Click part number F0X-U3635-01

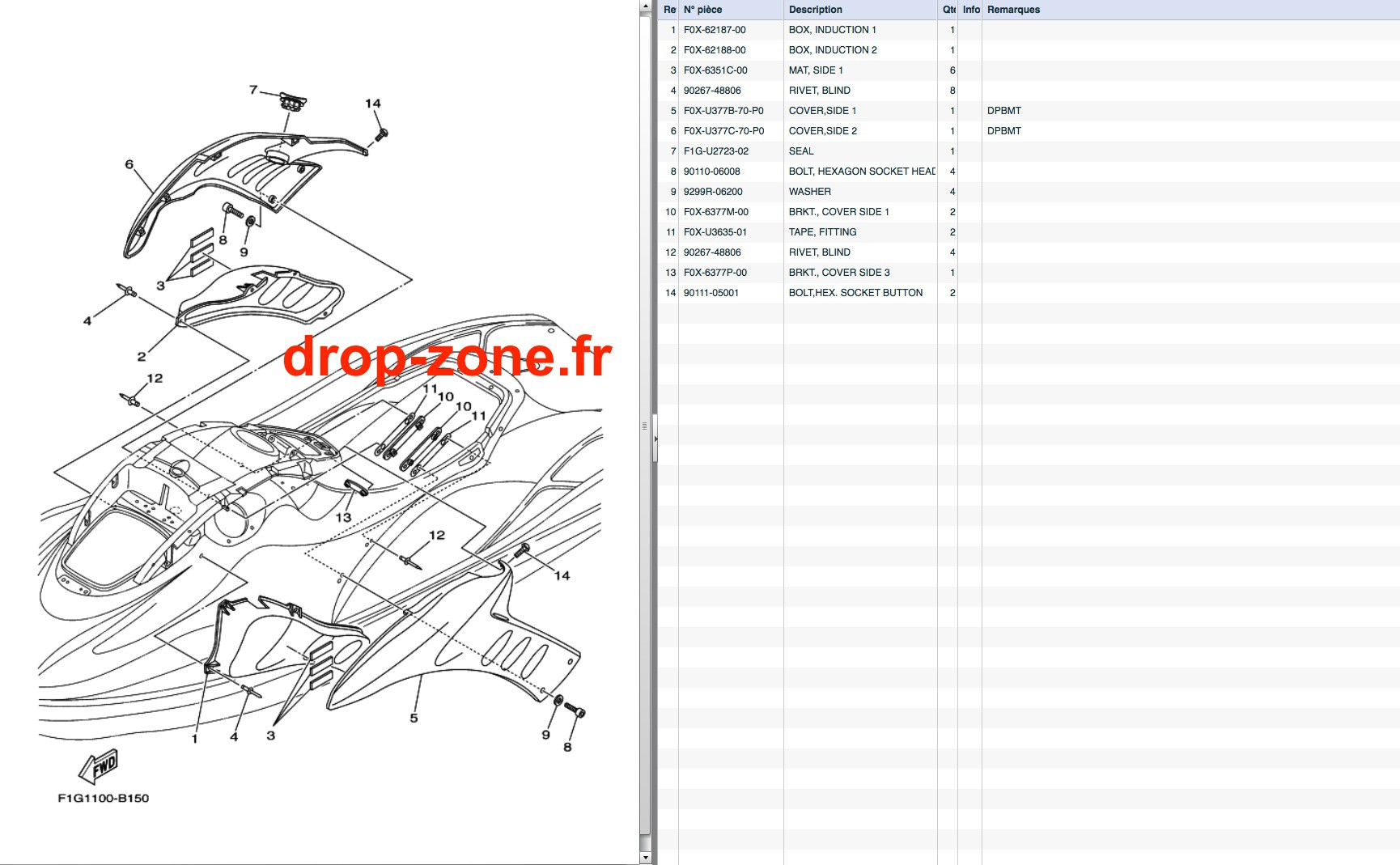[x=715, y=232]
